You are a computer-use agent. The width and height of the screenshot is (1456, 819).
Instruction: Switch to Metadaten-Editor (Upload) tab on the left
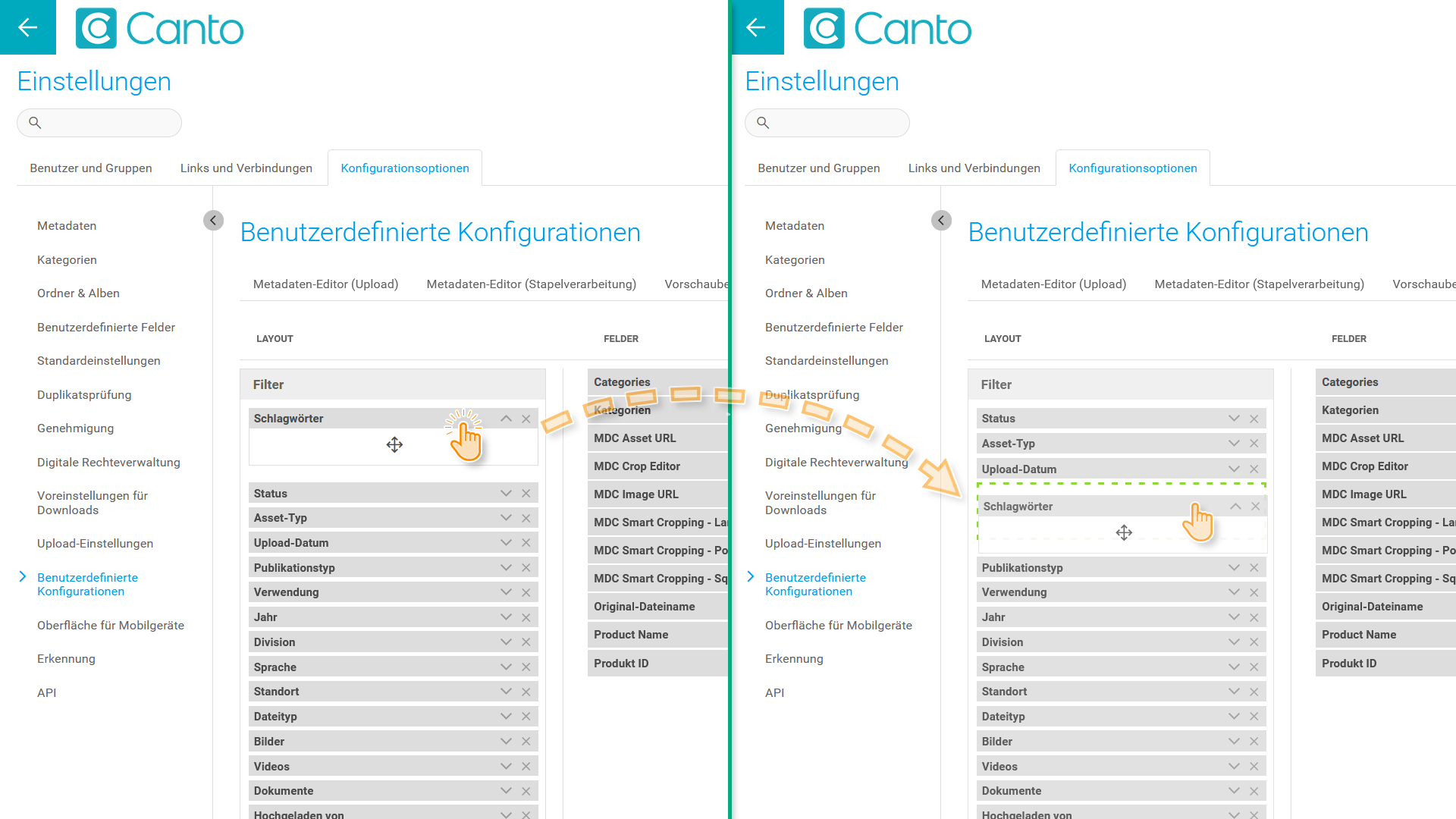(x=326, y=284)
